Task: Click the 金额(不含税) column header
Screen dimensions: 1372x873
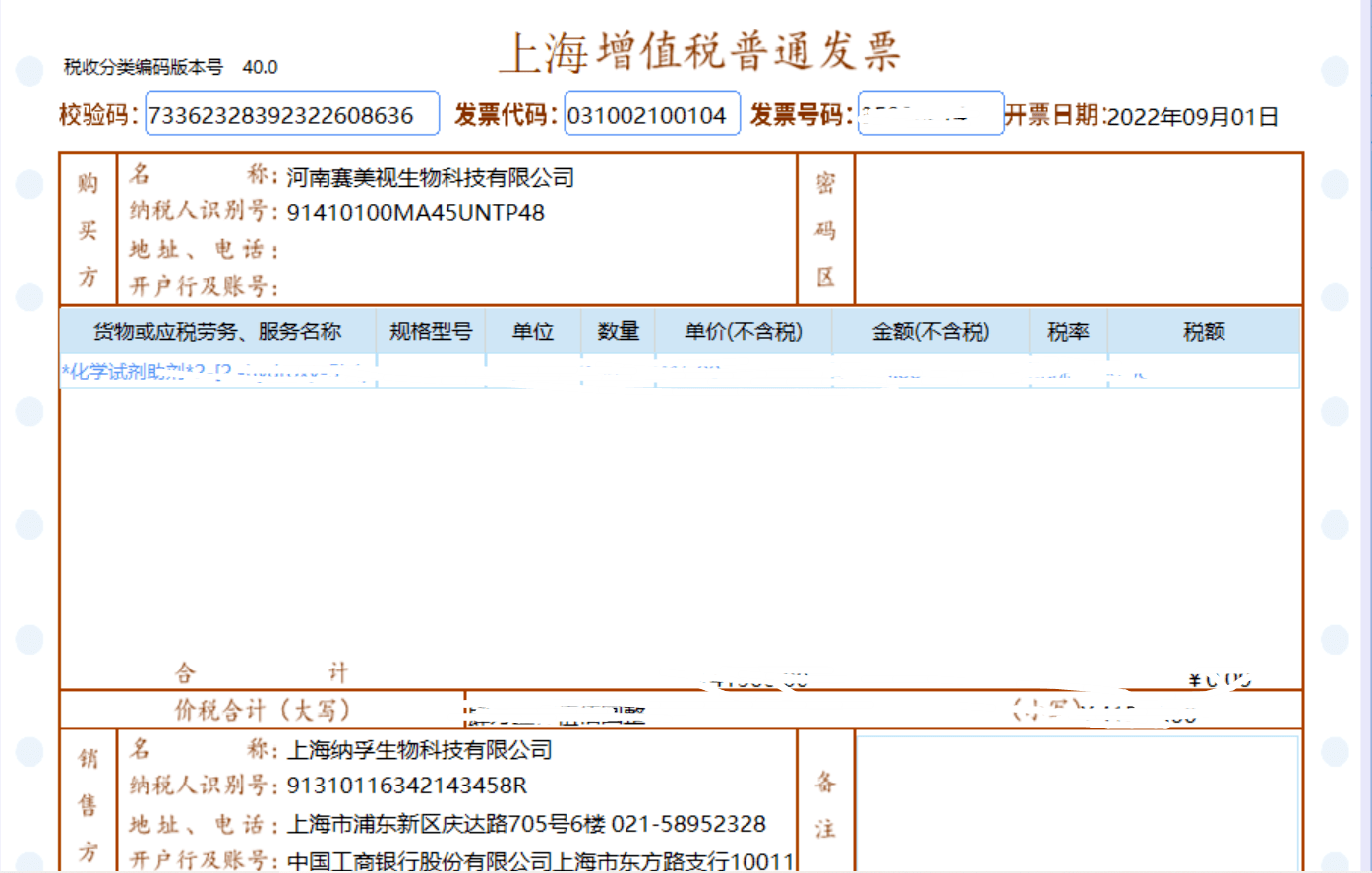Action: (x=930, y=332)
